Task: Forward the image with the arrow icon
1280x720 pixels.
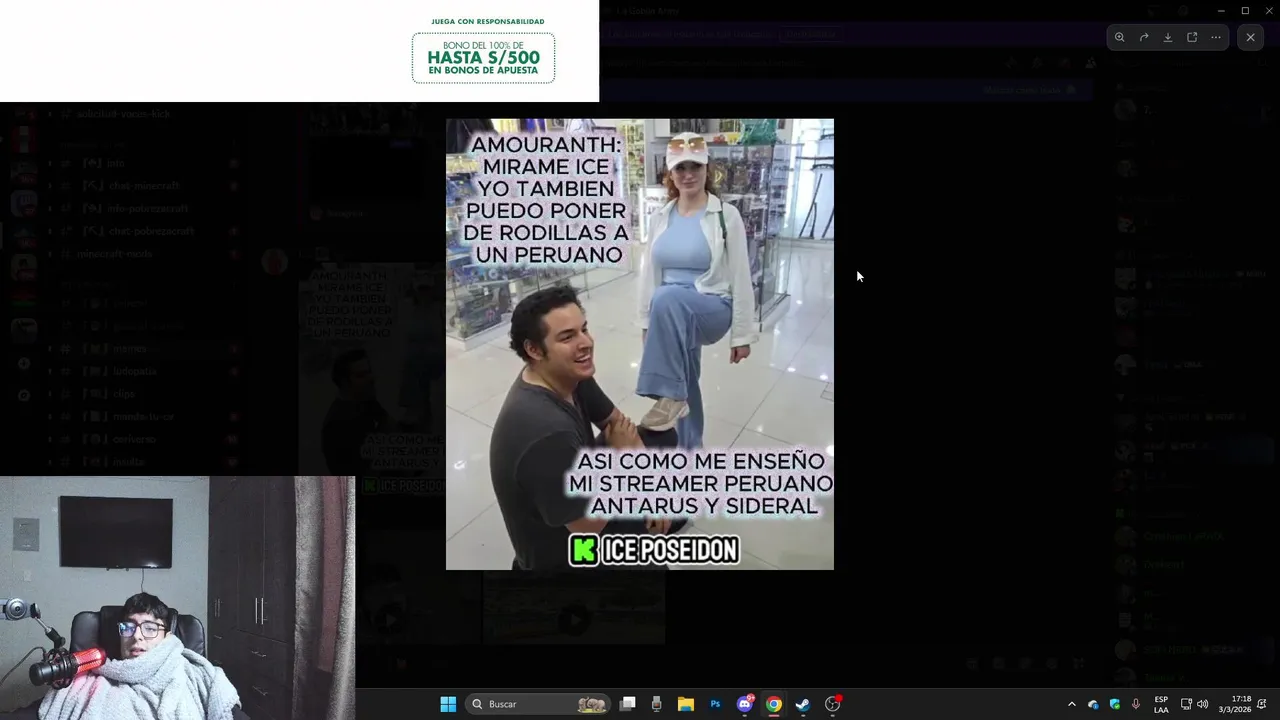Action: (x=1144, y=37)
